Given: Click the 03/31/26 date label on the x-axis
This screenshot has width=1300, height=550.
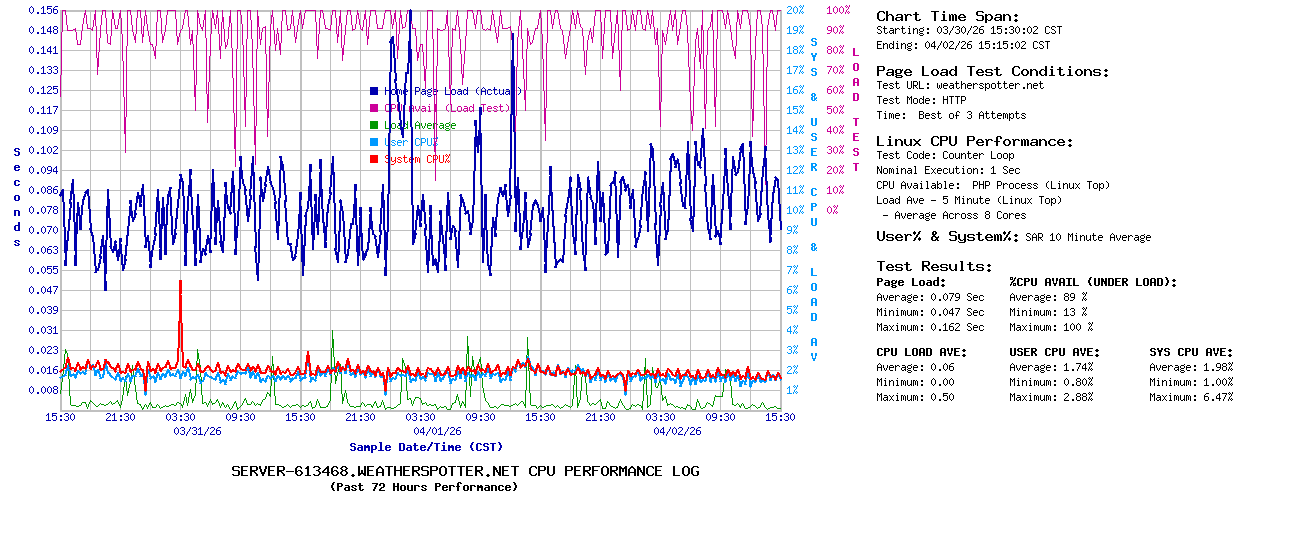Looking at the screenshot, I should (x=199, y=431).
